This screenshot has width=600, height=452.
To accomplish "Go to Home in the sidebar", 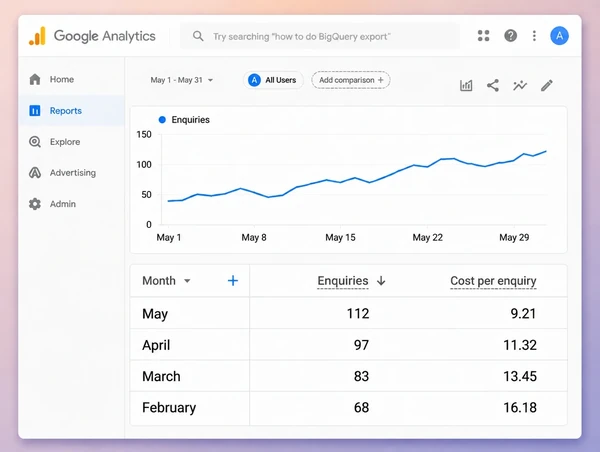I will click(71, 79).
